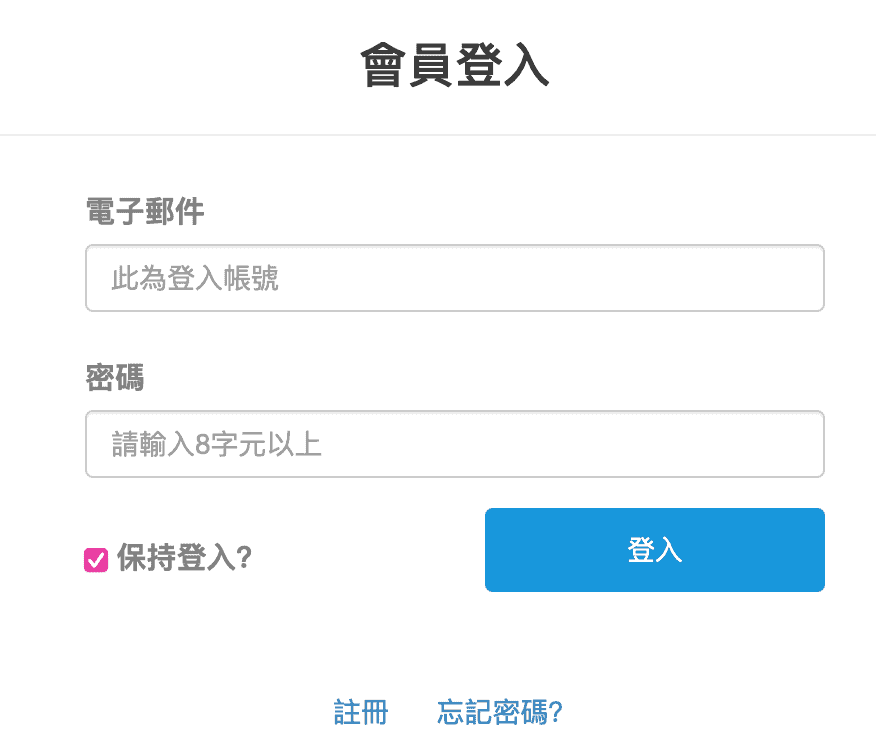
Task: Select the box requiring 8 characters or more
Action: point(454,444)
